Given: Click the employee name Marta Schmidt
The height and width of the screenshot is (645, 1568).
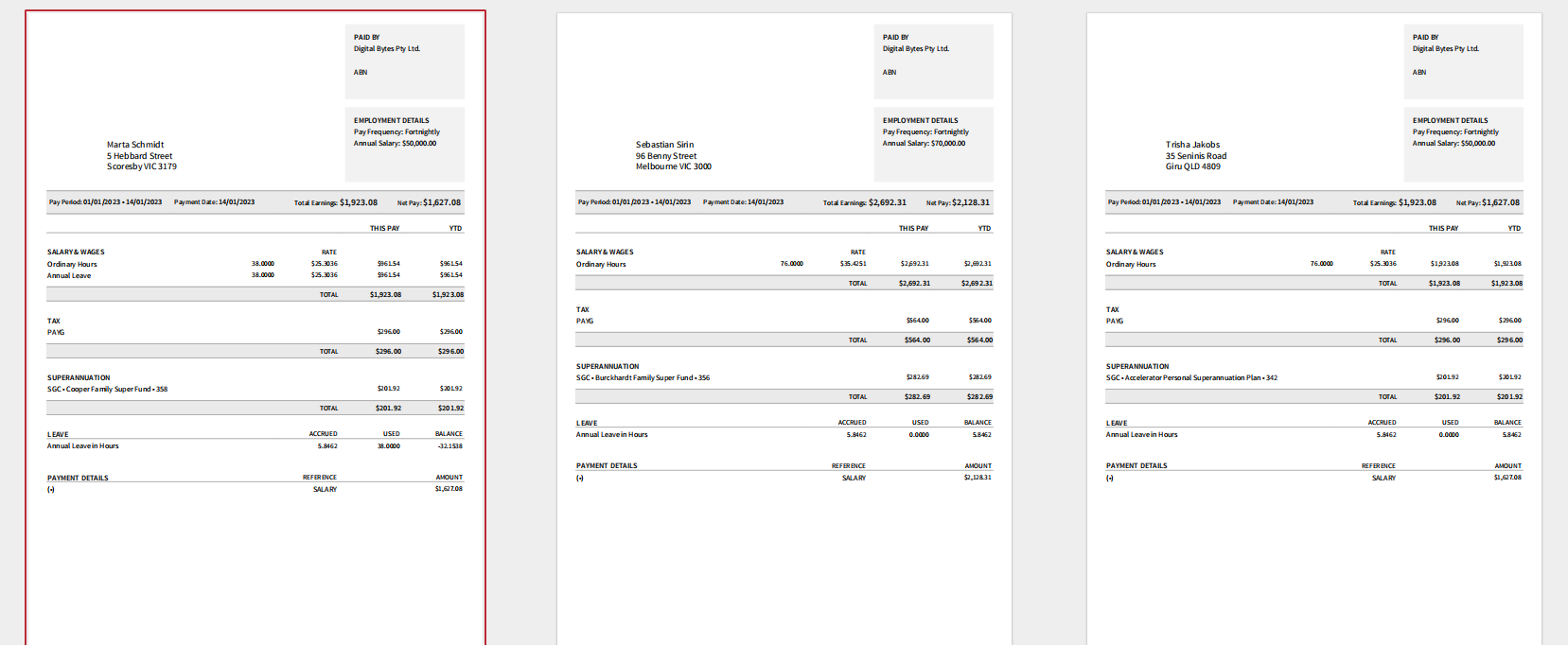Looking at the screenshot, I should (x=135, y=145).
